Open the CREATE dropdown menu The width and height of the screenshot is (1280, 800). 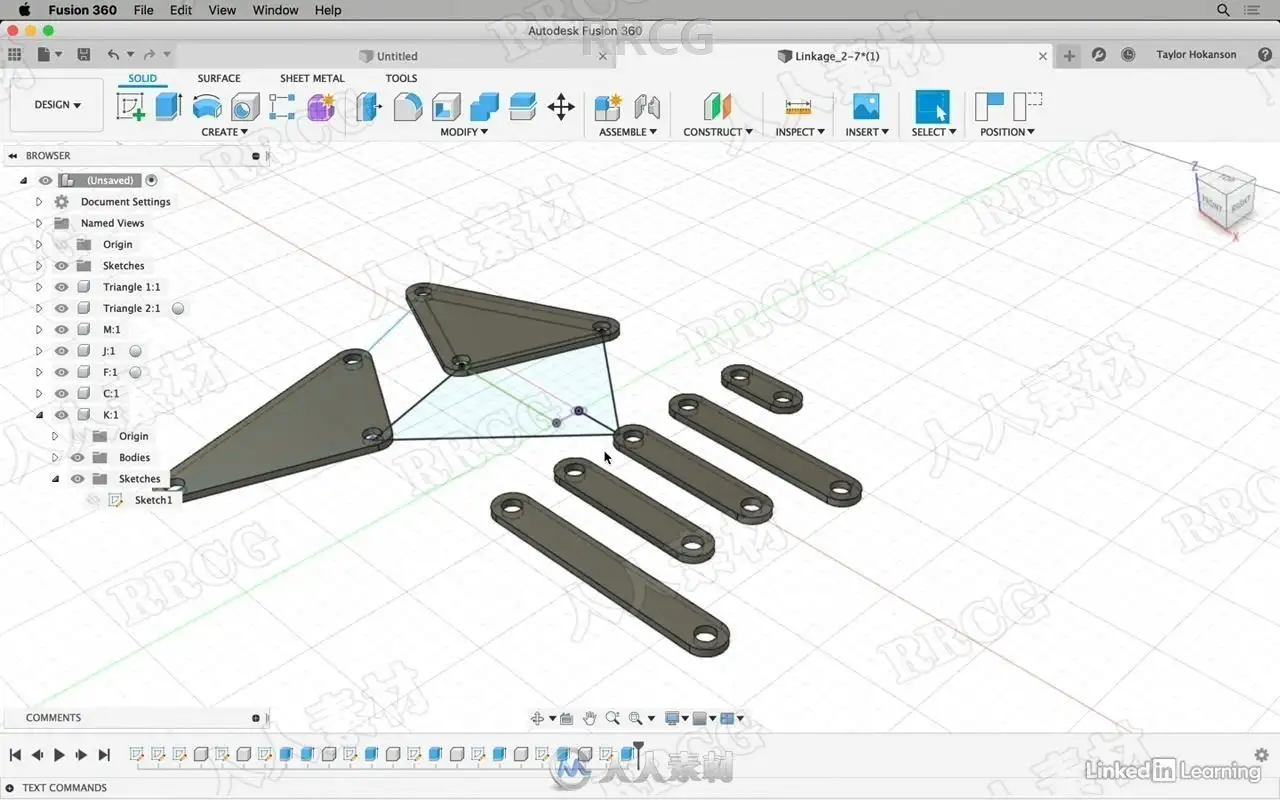coord(224,132)
